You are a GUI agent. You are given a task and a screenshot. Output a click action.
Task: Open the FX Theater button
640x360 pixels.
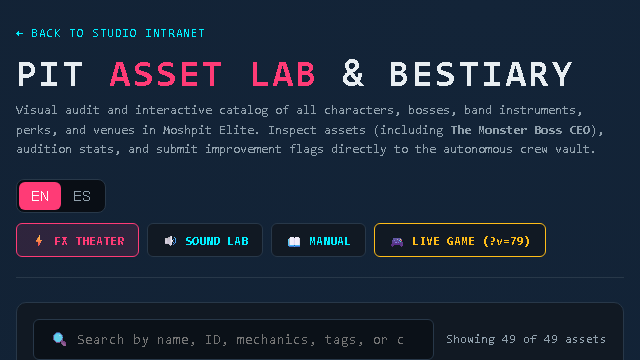click(78, 240)
